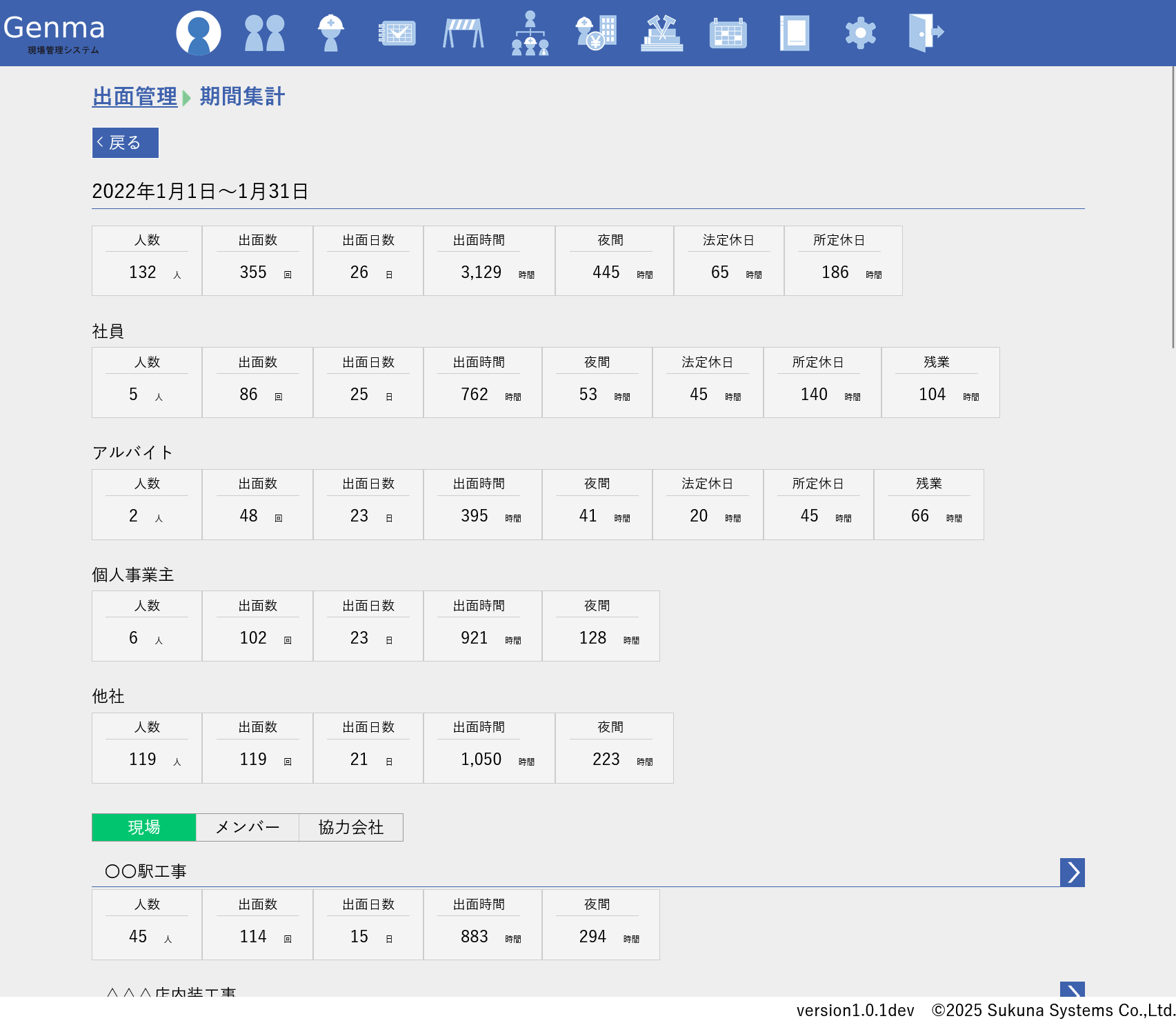Select the 現場 tab
This screenshot has width=1176, height=1023.
coord(144,827)
